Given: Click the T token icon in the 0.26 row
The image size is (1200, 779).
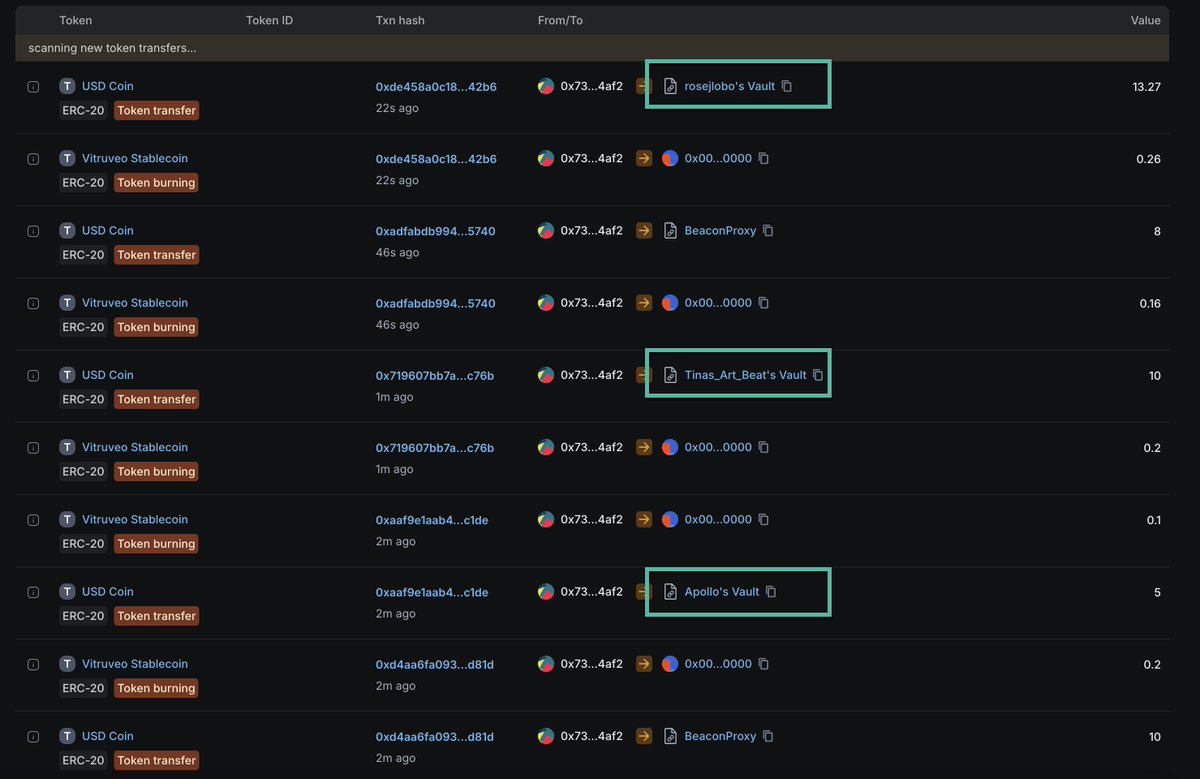Looking at the screenshot, I should [x=67, y=158].
